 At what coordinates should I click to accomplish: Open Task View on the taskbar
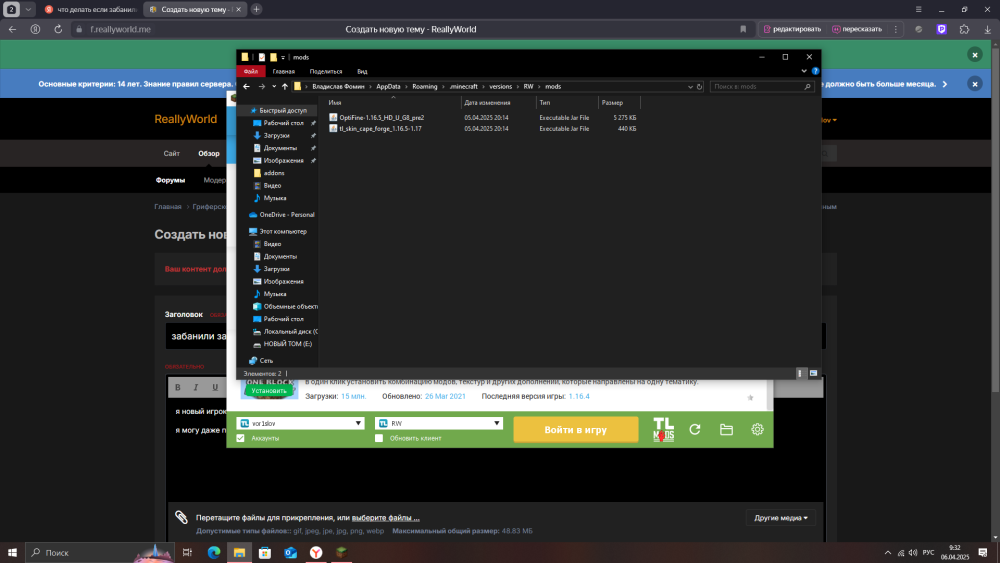(187, 553)
